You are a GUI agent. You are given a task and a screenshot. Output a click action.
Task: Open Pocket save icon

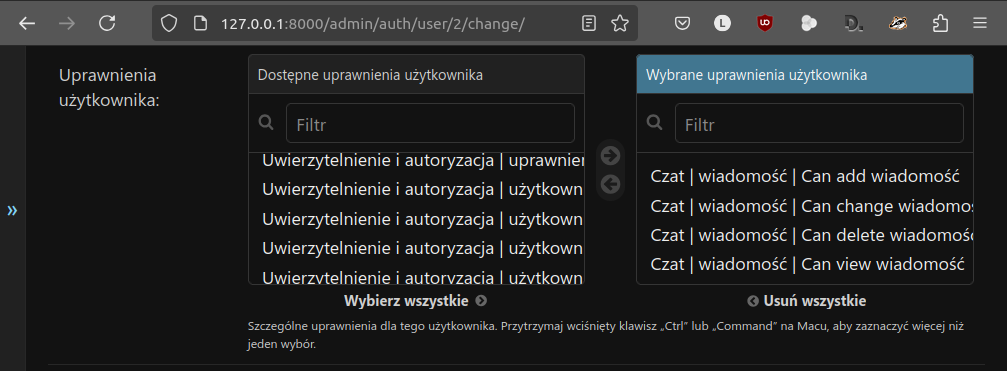(x=682, y=24)
